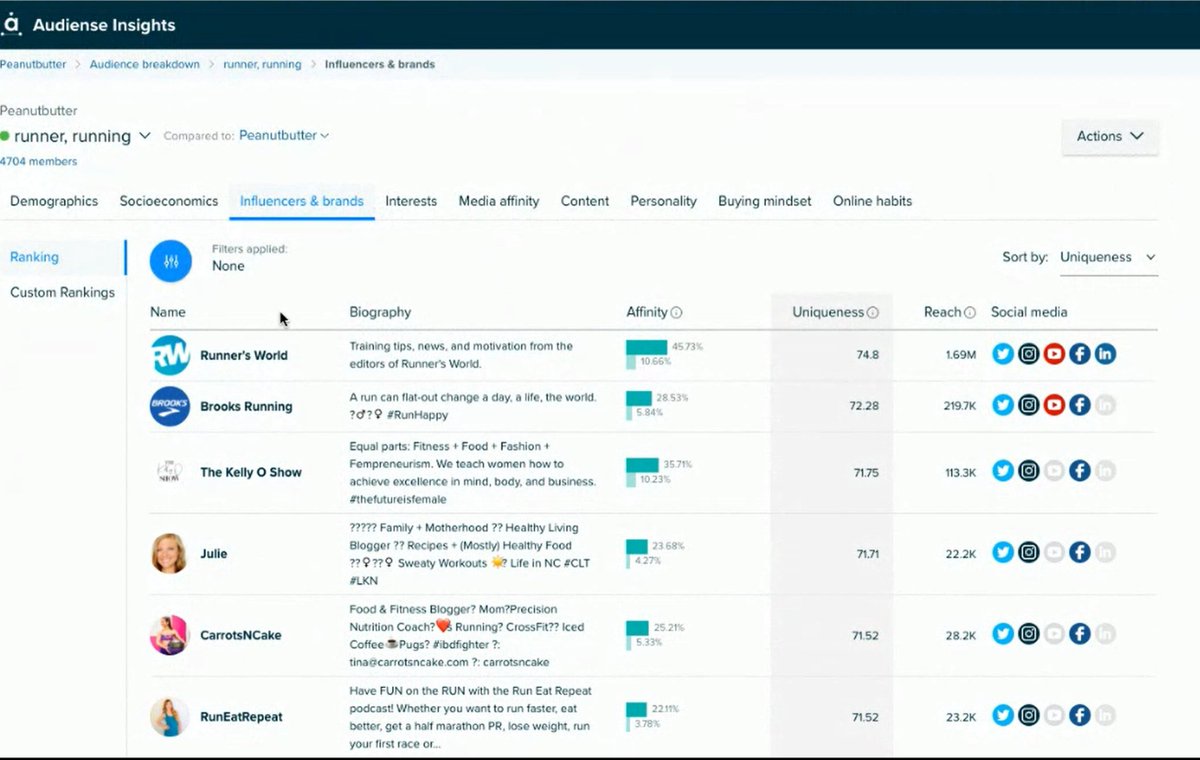
Task: Open Brooks Running Twitter icon
Action: (x=1003, y=405)
